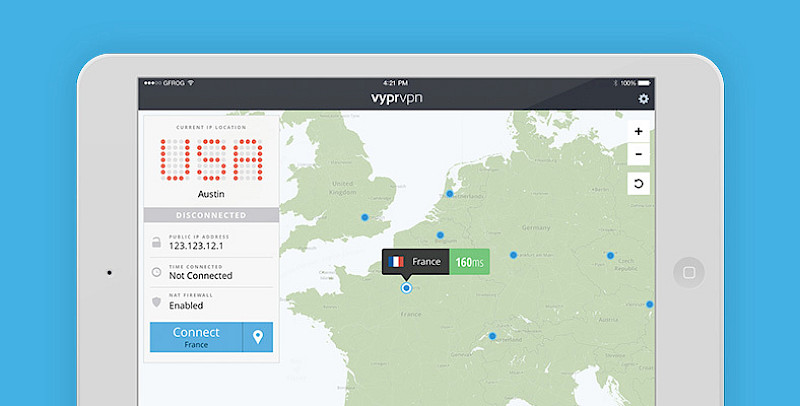This screenshot has width=800, height=406.
Task: Click the 4:21 PM clock in status bar
Action: pyautogui.click(x=395, y=83)
